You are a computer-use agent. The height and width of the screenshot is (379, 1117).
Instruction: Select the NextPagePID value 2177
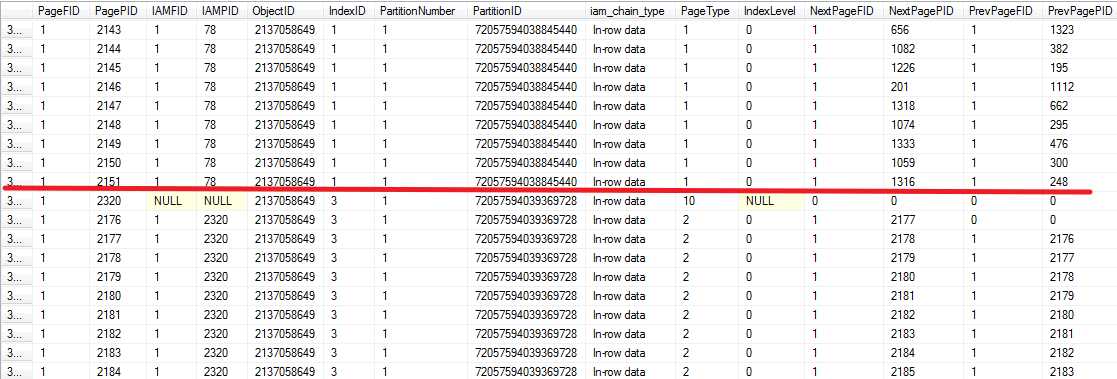(x=923, y=219)
